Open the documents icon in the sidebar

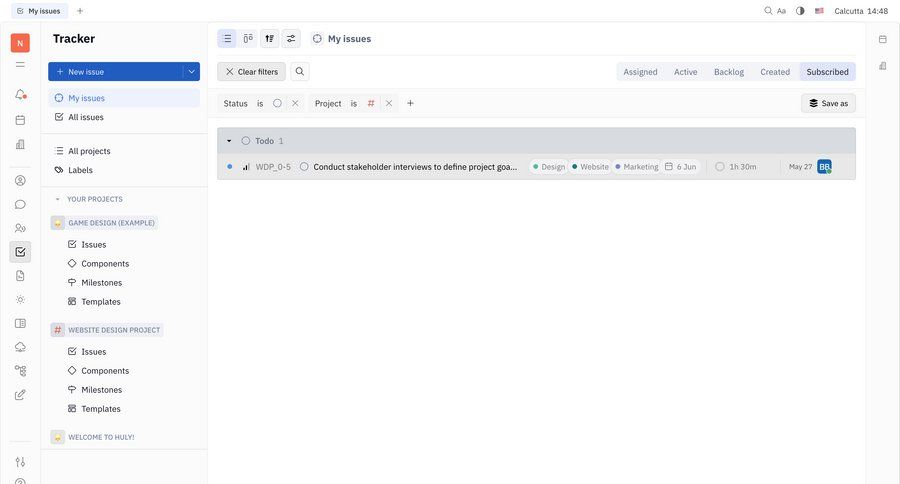(x=20, y=276)
